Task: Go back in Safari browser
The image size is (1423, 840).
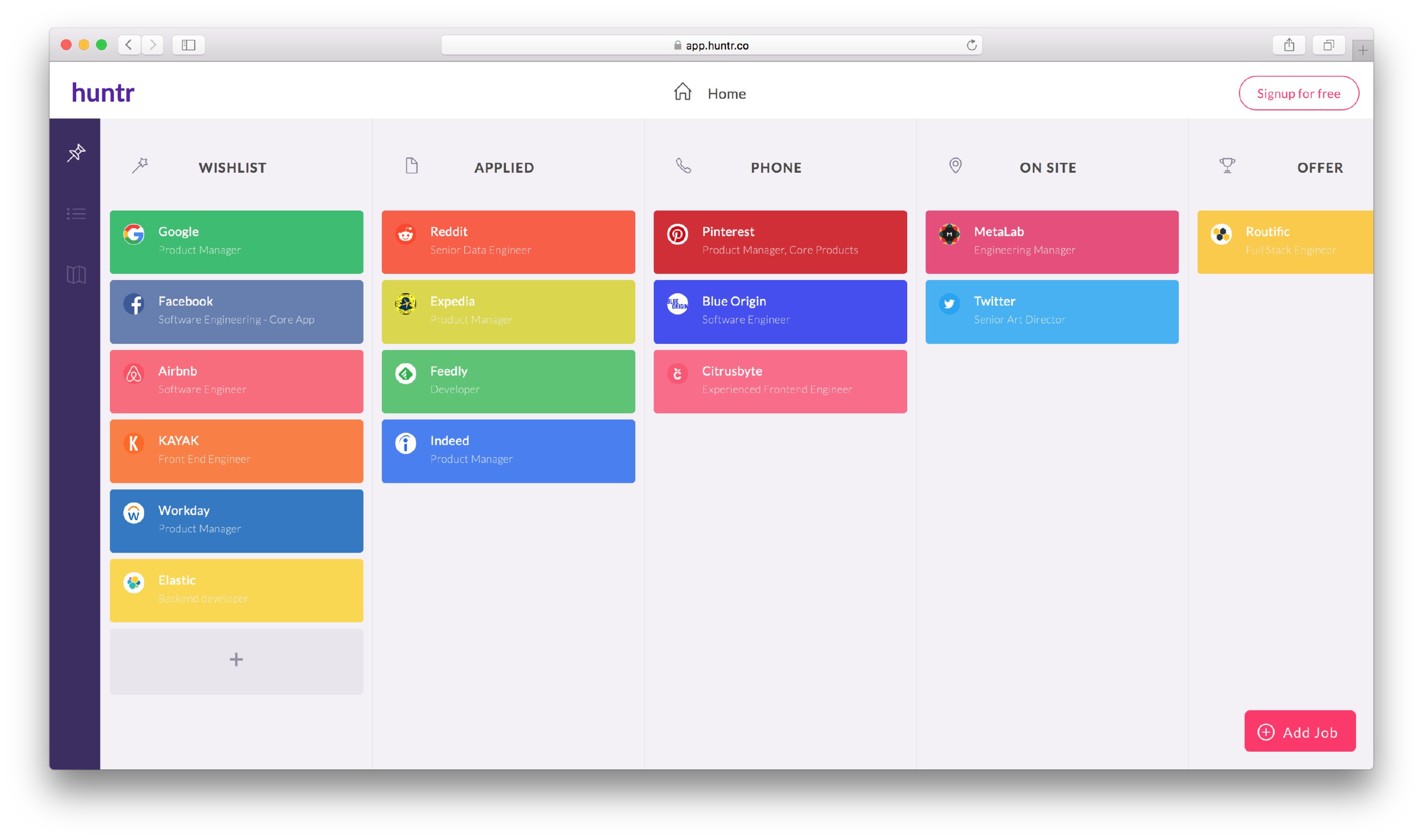Action: click(129, 44)
